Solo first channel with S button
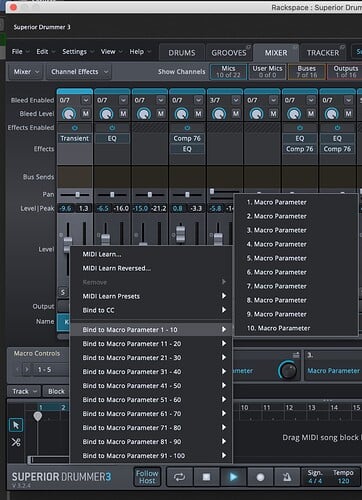This screenshot has height=500, width=362. coord(63,292)
